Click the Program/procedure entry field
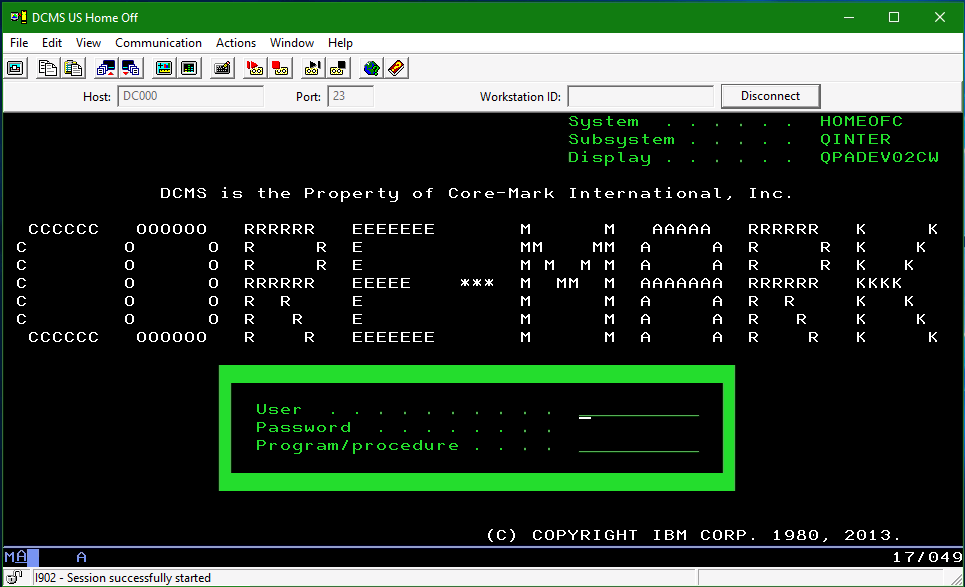 point(639,445)
